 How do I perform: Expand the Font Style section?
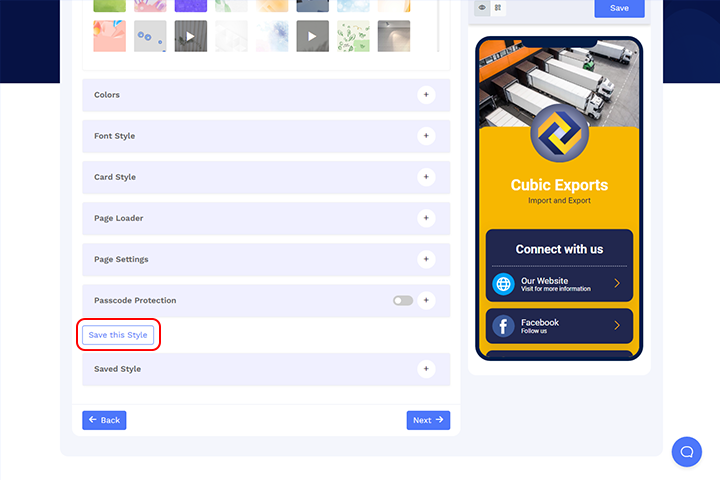click(426, 136)
